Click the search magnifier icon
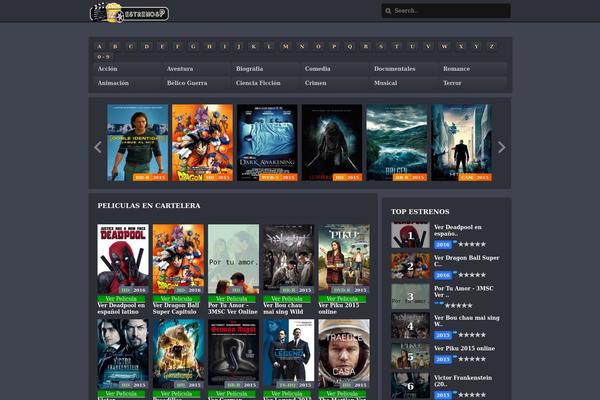The image size is (600, 400). pyautogui.click(x=388, y=11)
